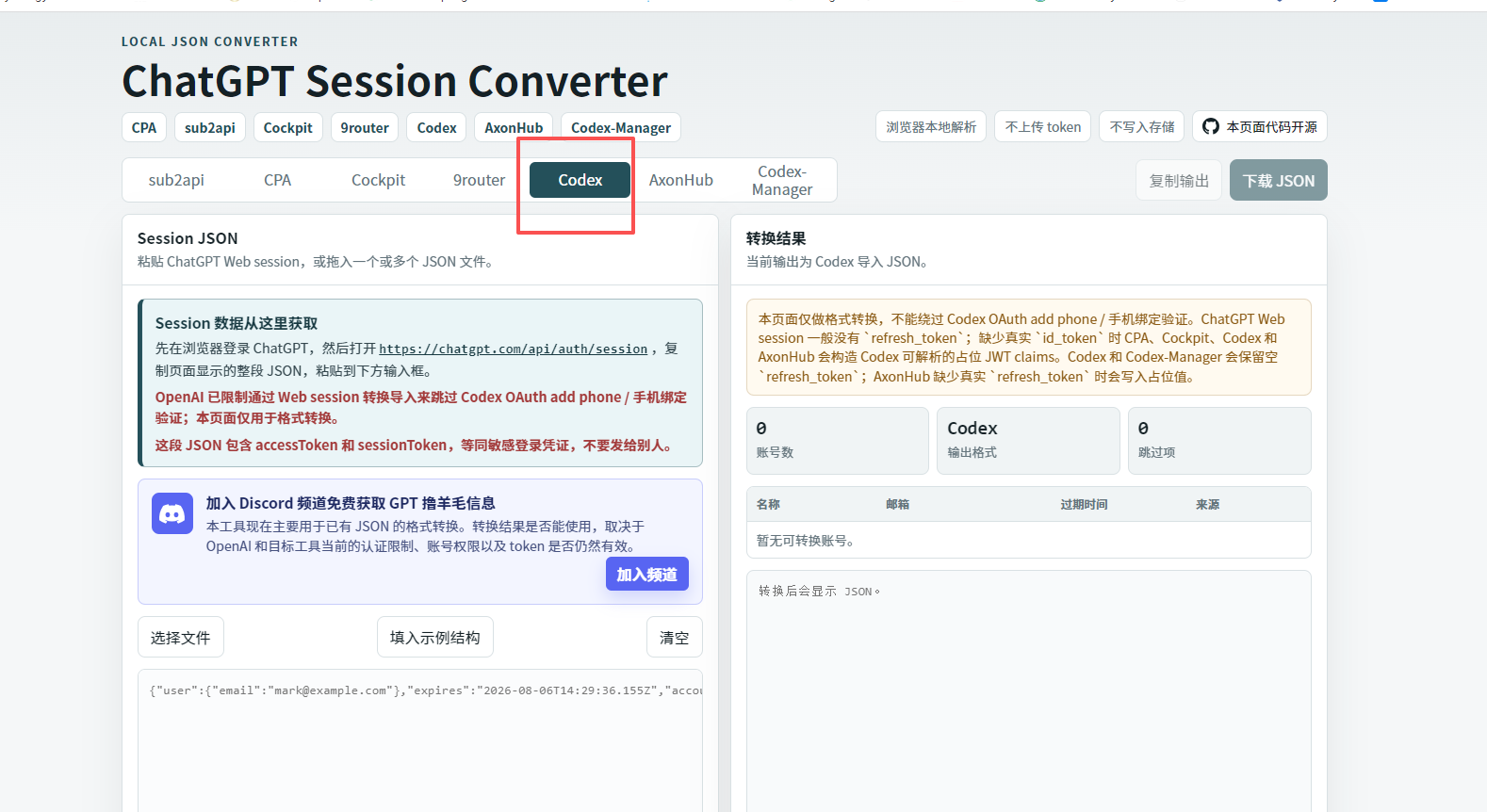Open the chatgpt.com/api/auth/session link
This screenshot has width=1487, height=812.
click(x=514, y=349)
